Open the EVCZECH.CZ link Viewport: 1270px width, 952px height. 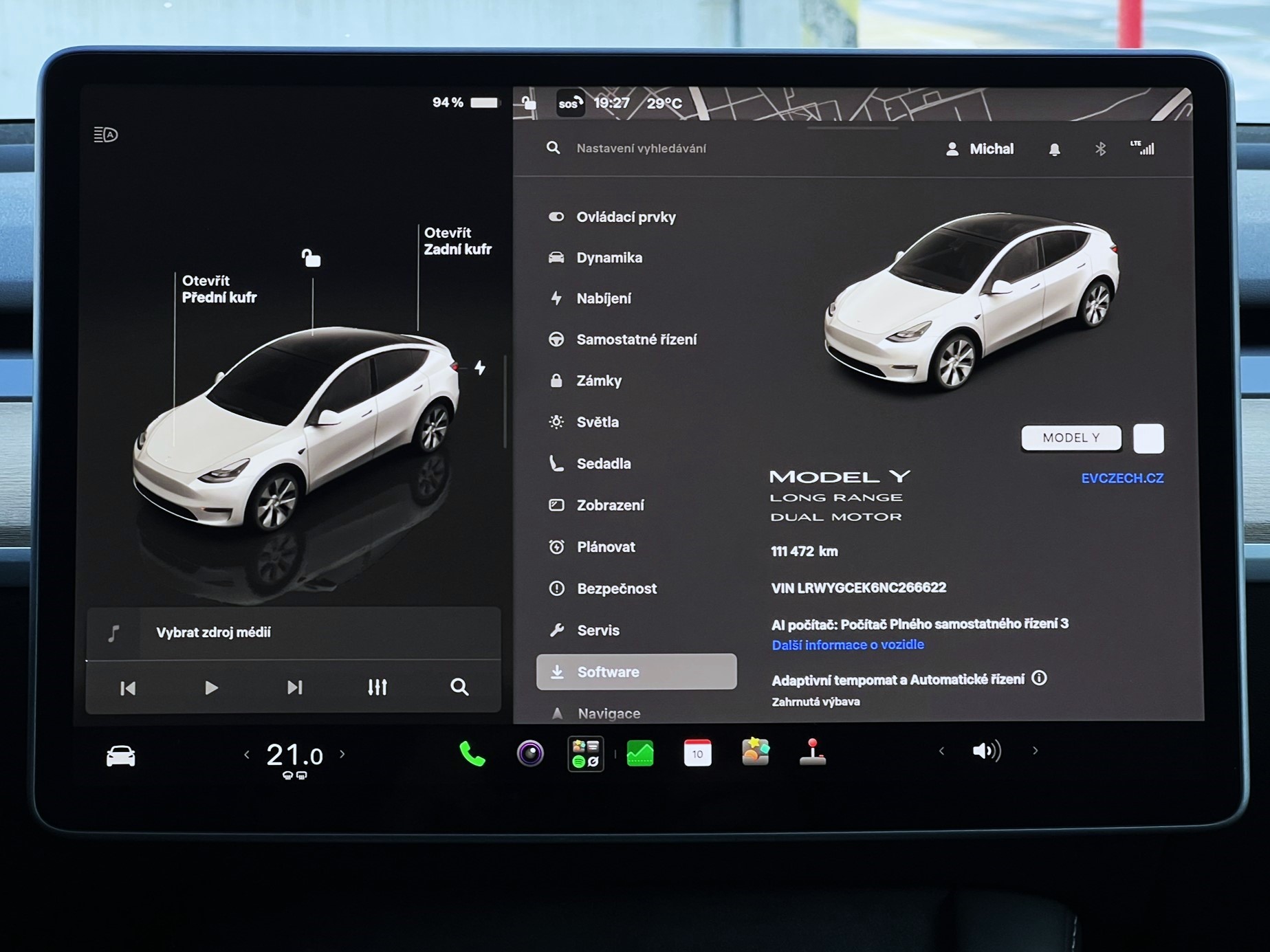pyautogui.click(x=1122, y=478)
